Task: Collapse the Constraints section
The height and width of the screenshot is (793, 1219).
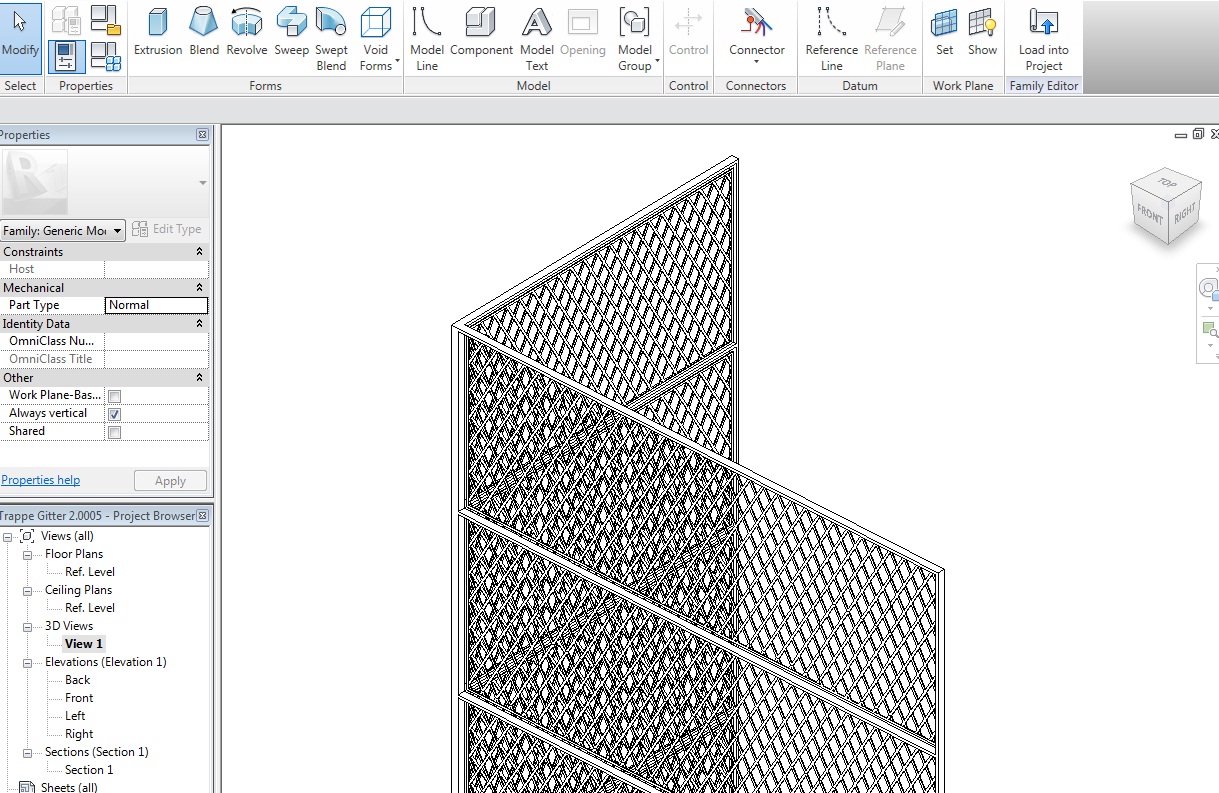Action: click(x=199, y=252)
